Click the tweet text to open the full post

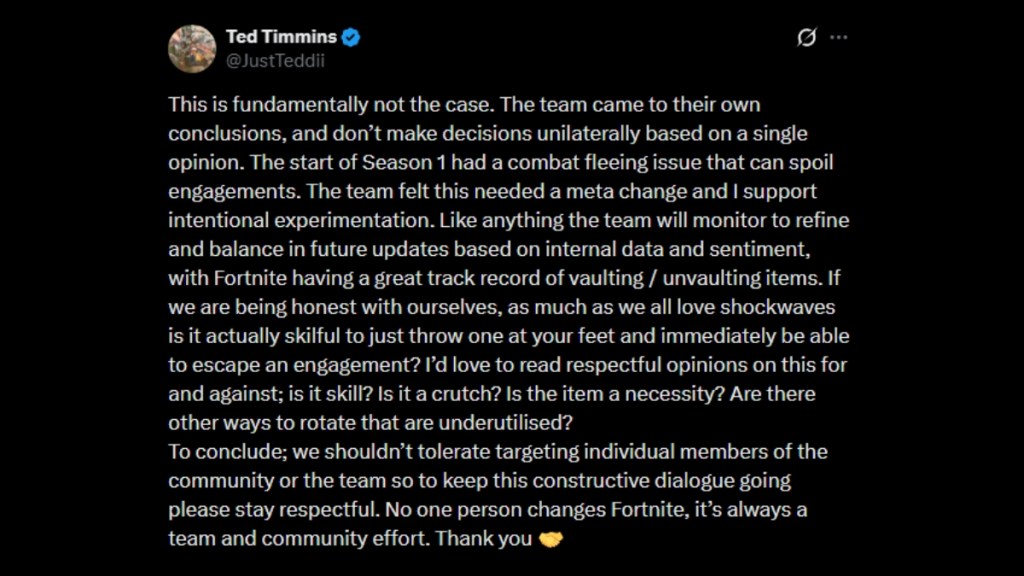pyautogui.click(x=500, y=300)
